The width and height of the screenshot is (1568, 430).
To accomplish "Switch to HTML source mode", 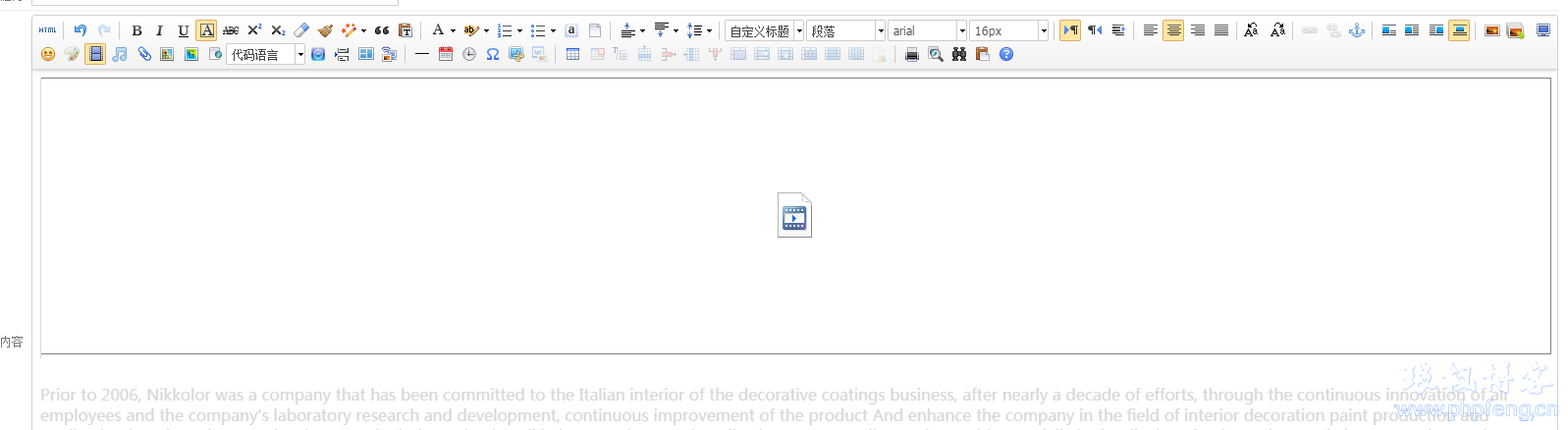I will [x=47, y=30].
